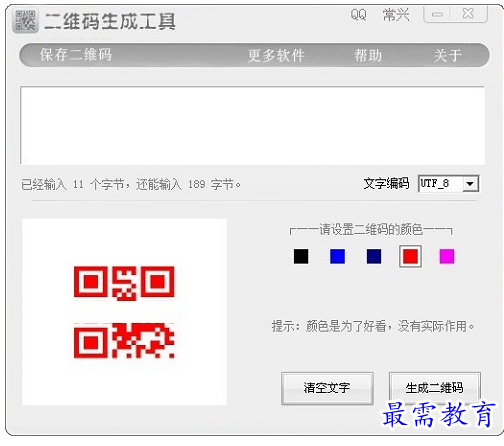Select the black color swatch

(x=301, y=256)
